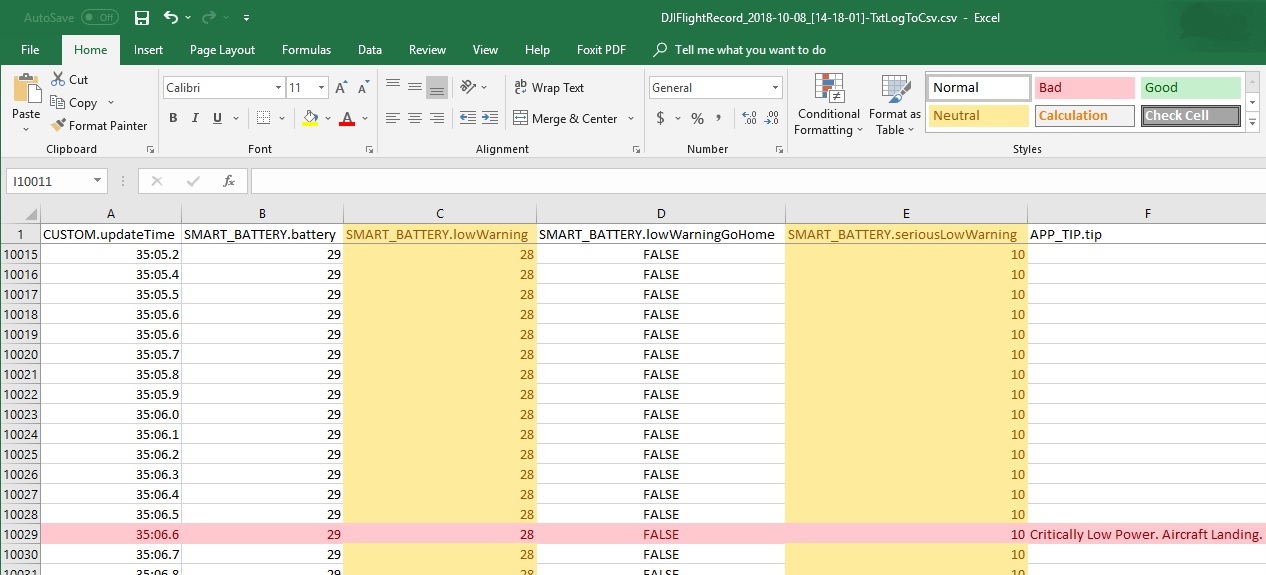Open Conditional Formatting menu
Viewport: 1266px width, 575px height.
pyautogui.click(x=828, y=105)
